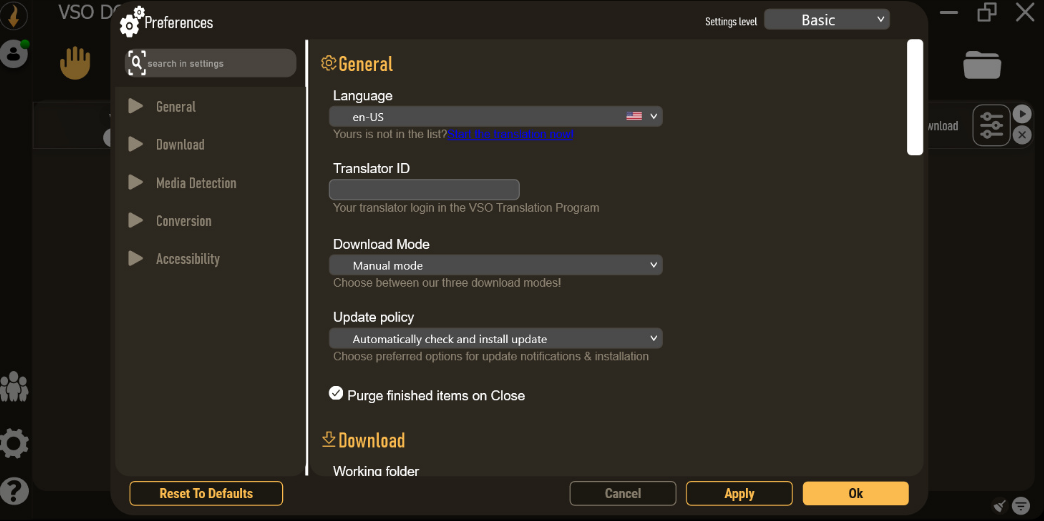Click the preferences vertical scrollbar thumb
This screenshot has width=1044, height=521.
pyautogui.click(x=915, y=97)
